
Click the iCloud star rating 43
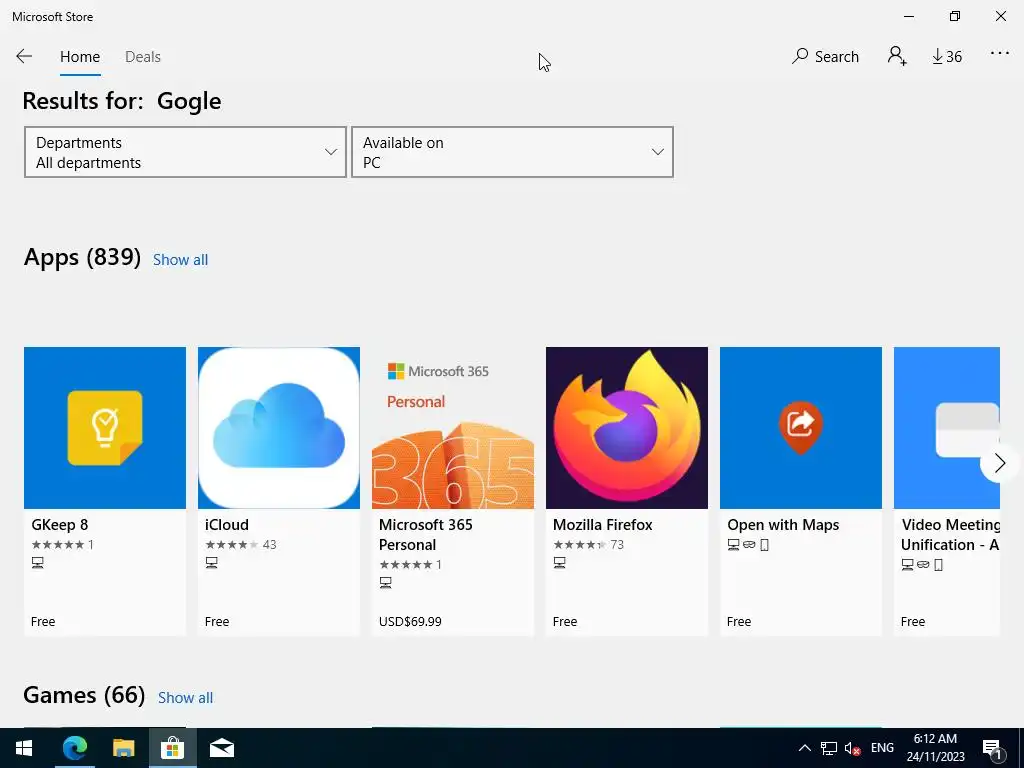[241, 545]
